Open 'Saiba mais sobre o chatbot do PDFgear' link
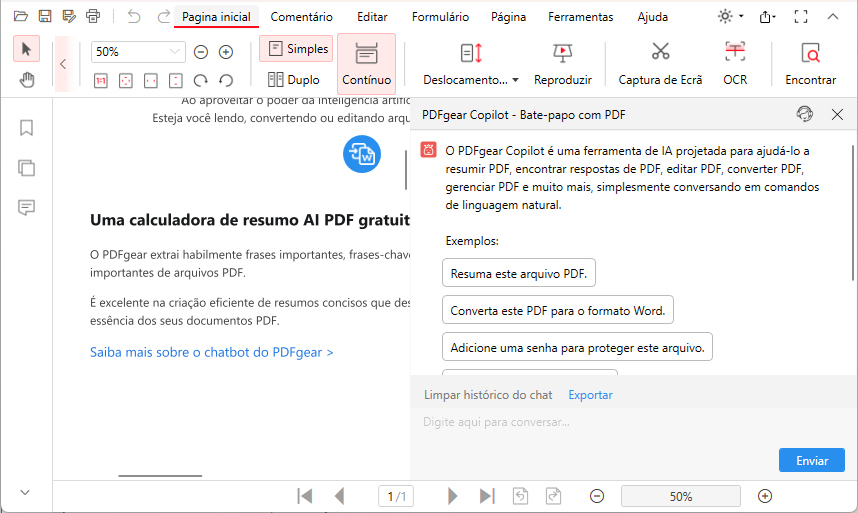858x513 pixels. (x=211, y=352)
